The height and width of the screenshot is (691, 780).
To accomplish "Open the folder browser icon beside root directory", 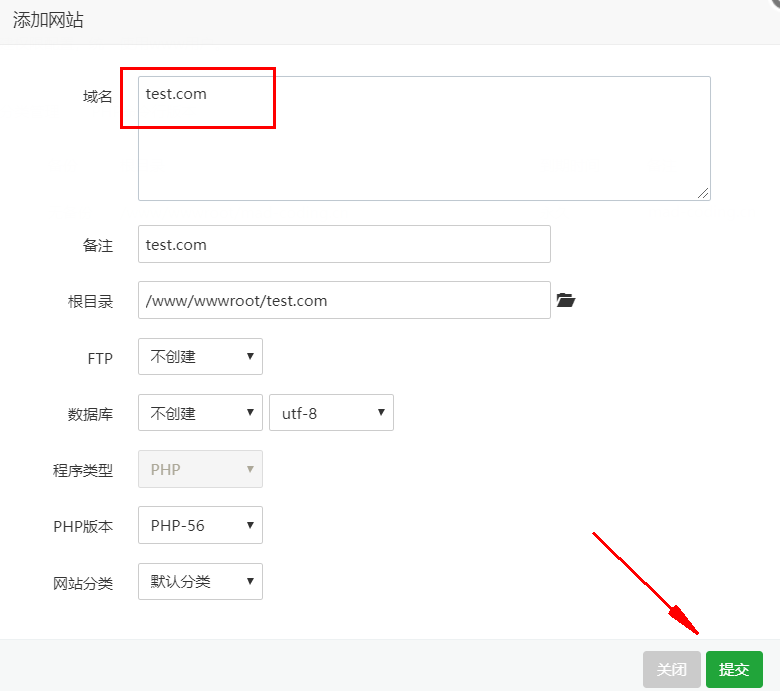I will tap(566, 300).
